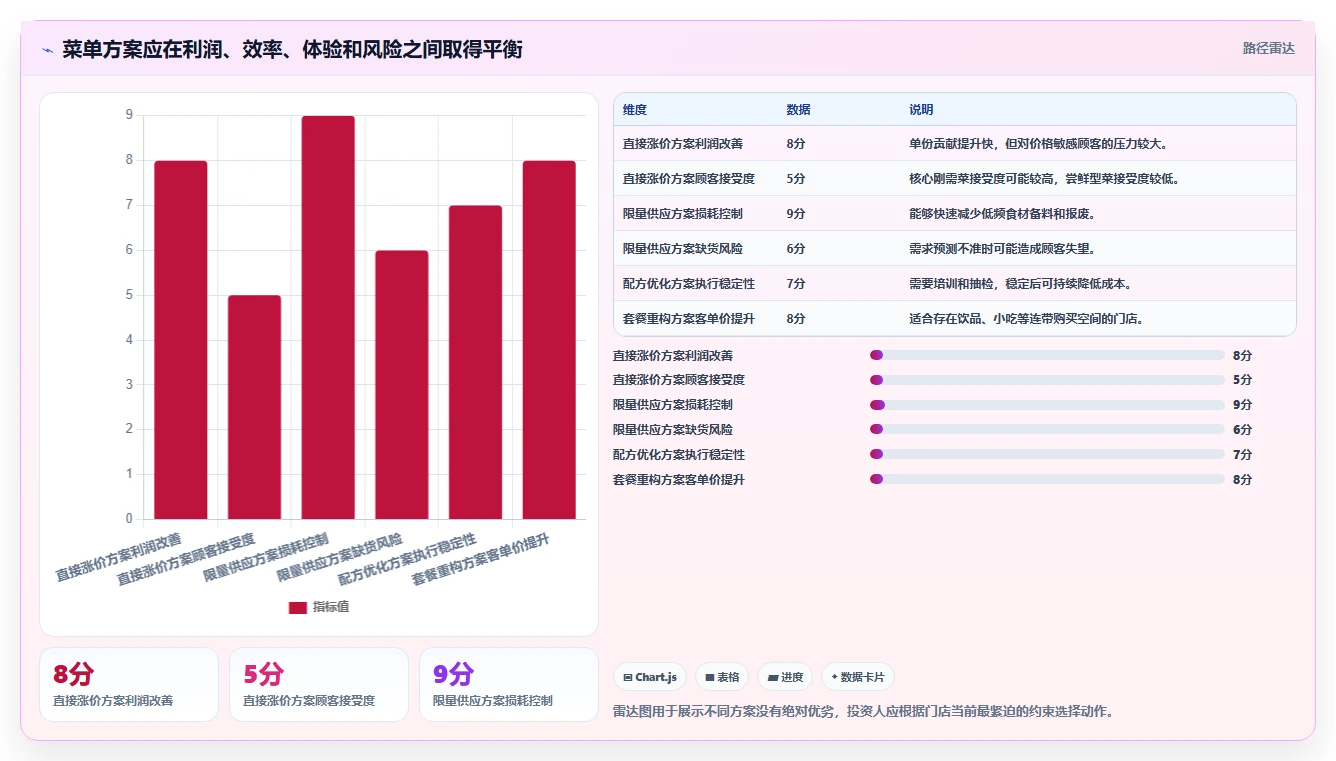1336x761 pixels.
Task: Select the Chart.js tag button
Action: coord(650,677)
